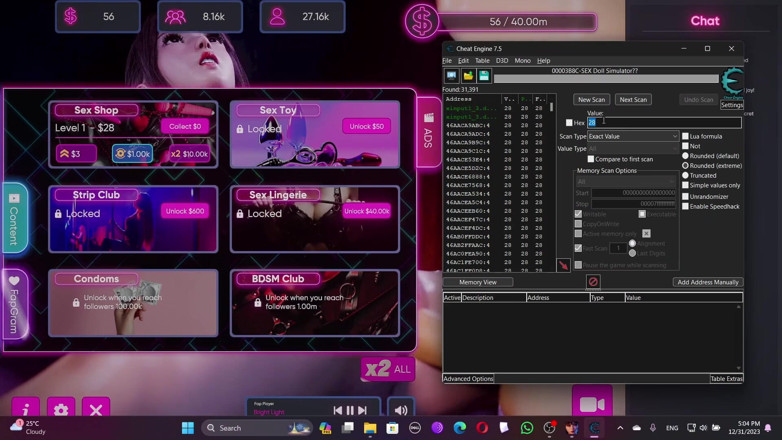Click the save floppy disk icon in Cheat Engine
This screenshot has height=440, width=782.
pyautogui.click(x=484, y=76)
